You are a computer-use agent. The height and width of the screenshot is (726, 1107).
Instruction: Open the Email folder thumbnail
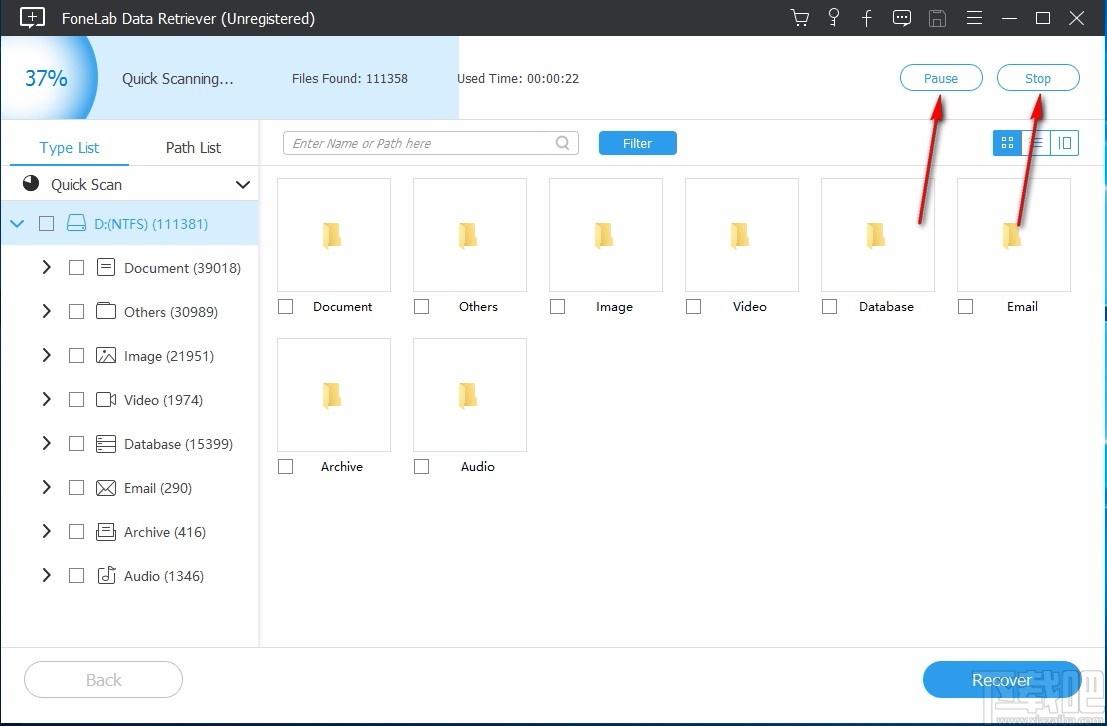[1014, 235]
